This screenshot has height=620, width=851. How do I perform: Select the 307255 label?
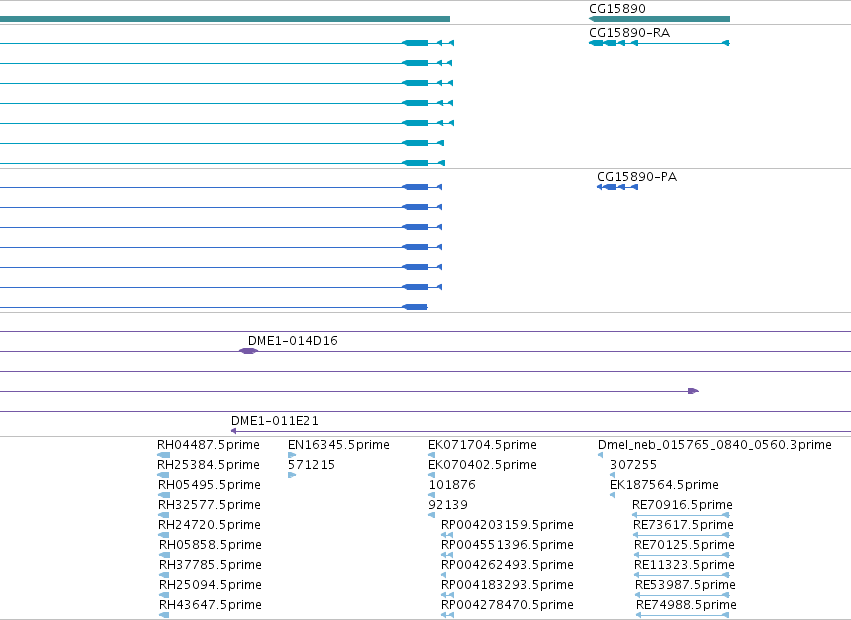633,465
